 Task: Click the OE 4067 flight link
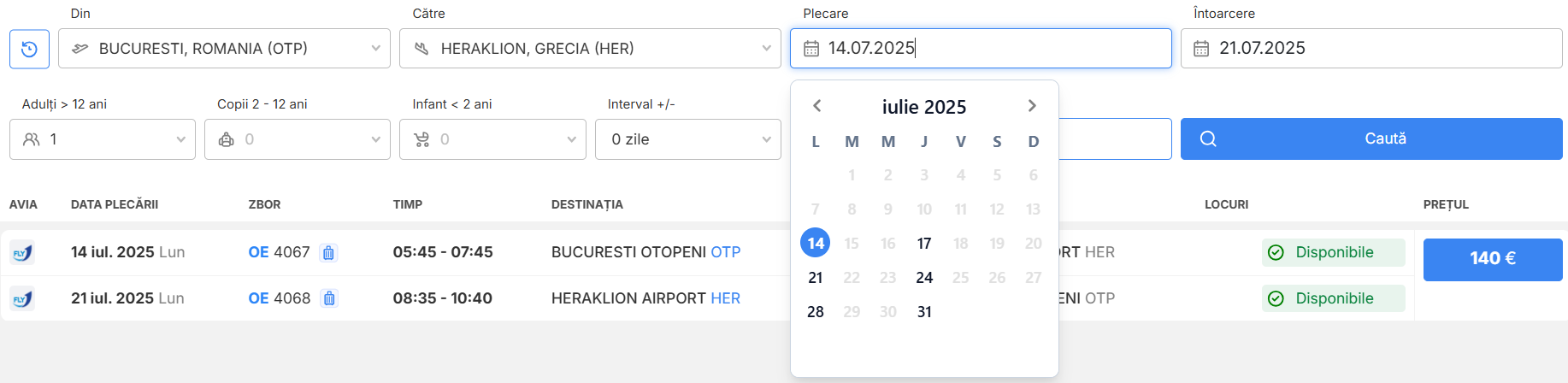(279, 252)
